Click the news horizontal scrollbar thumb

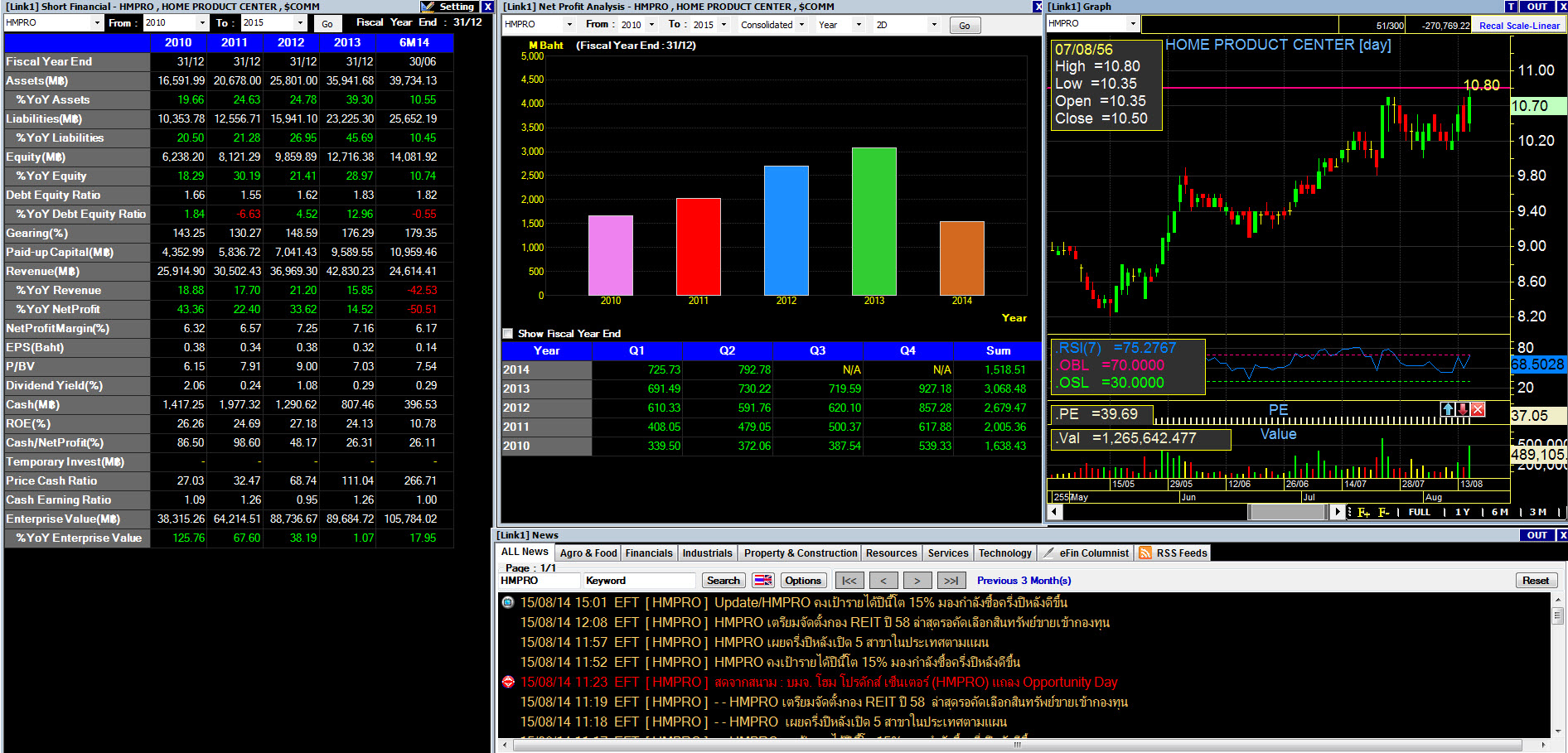(1018, 745)
